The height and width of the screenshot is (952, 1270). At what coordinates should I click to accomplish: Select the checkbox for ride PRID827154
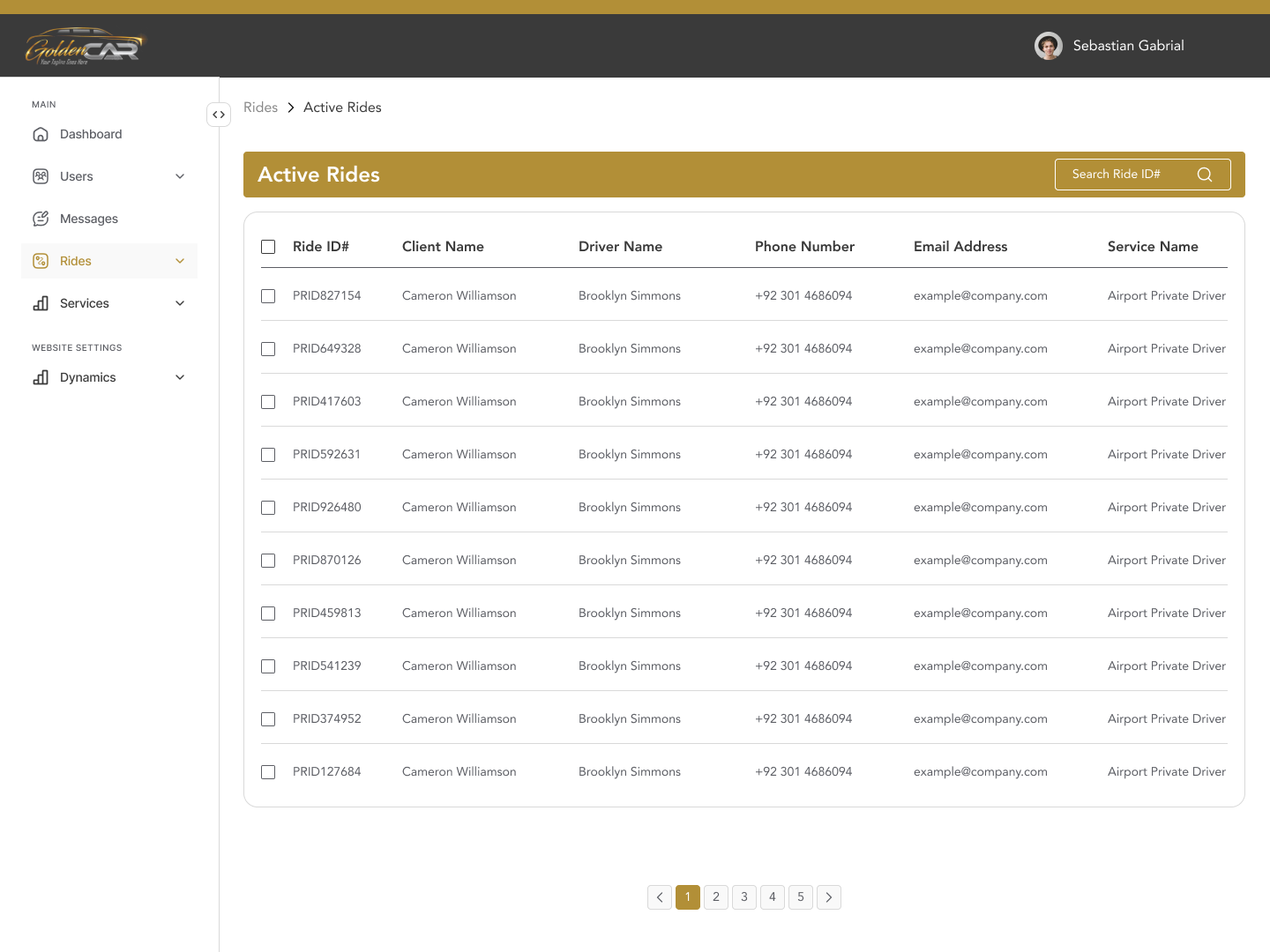click(268, 296)
